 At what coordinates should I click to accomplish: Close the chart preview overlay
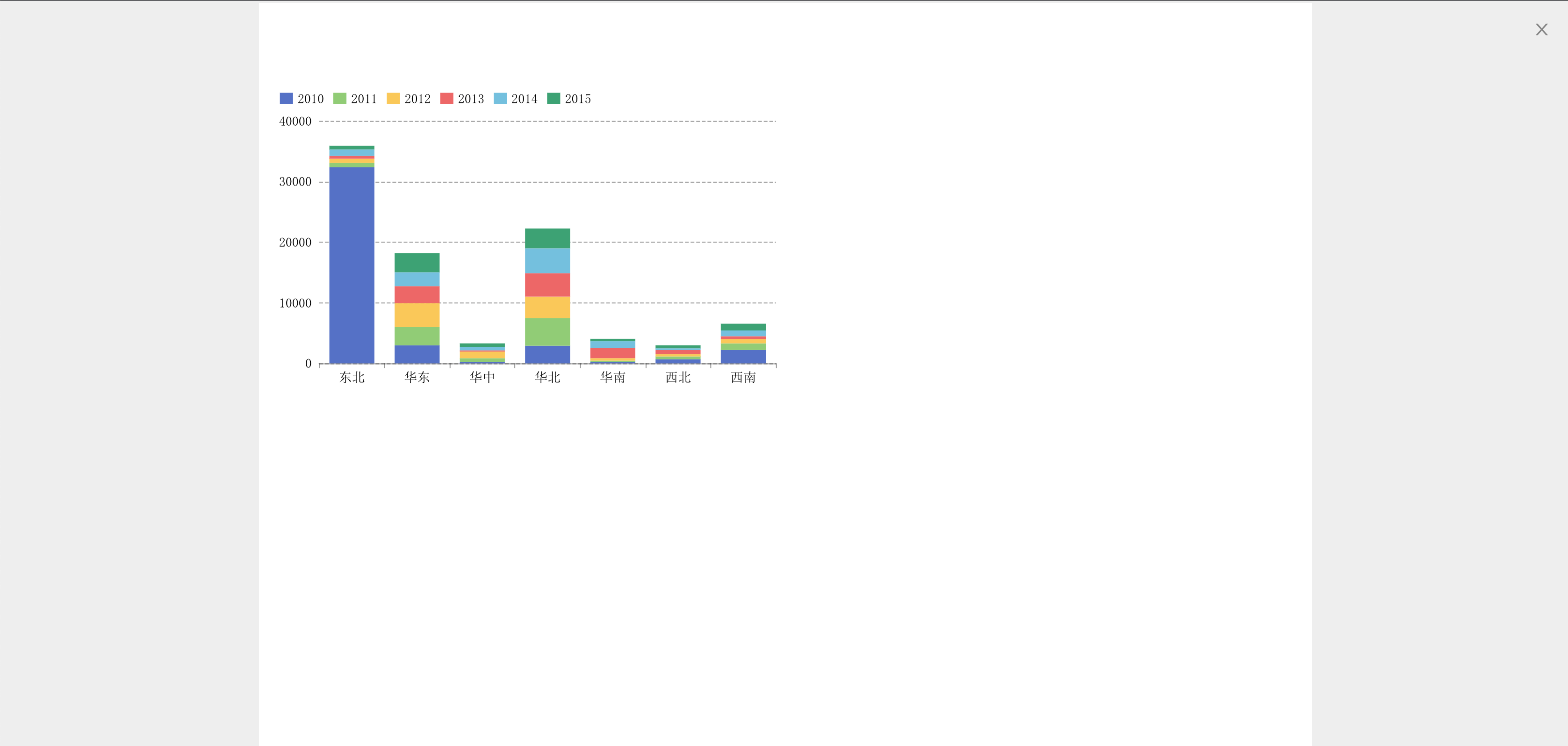point(1541,30)
